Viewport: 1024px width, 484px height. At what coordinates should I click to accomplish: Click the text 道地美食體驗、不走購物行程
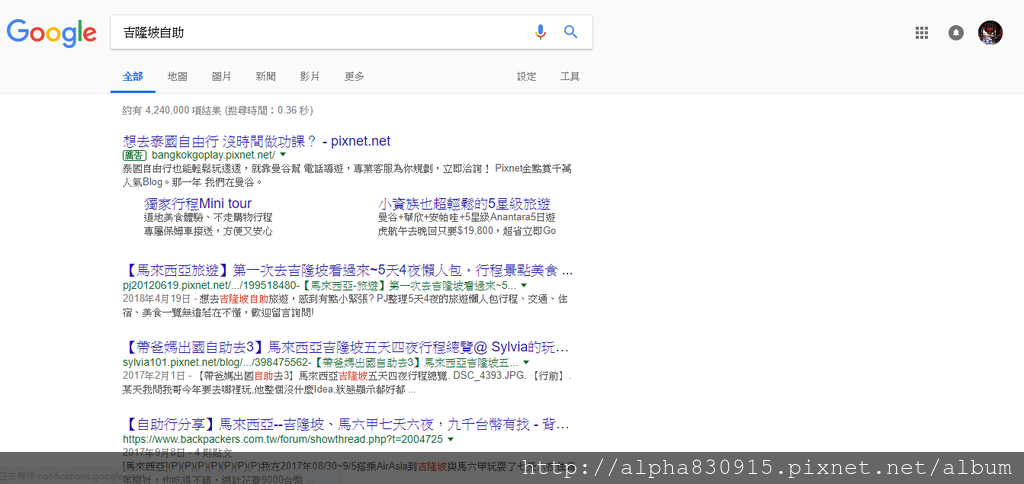(208, 218)
